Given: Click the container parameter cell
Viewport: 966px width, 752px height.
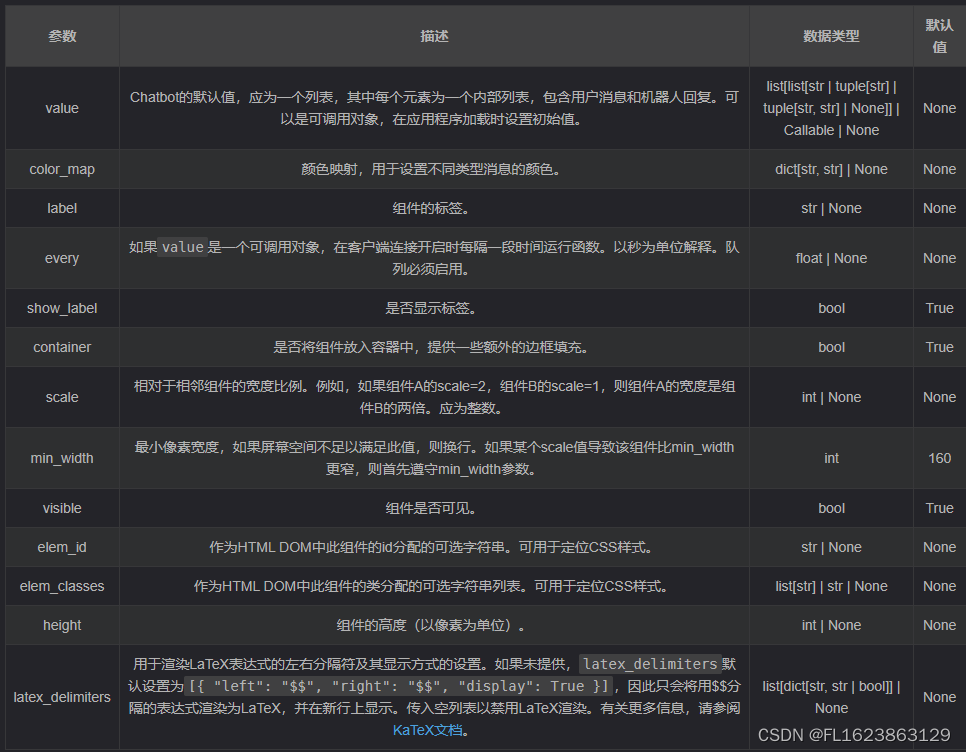Looking at the screenshot, I should click(x=61, y=347).
